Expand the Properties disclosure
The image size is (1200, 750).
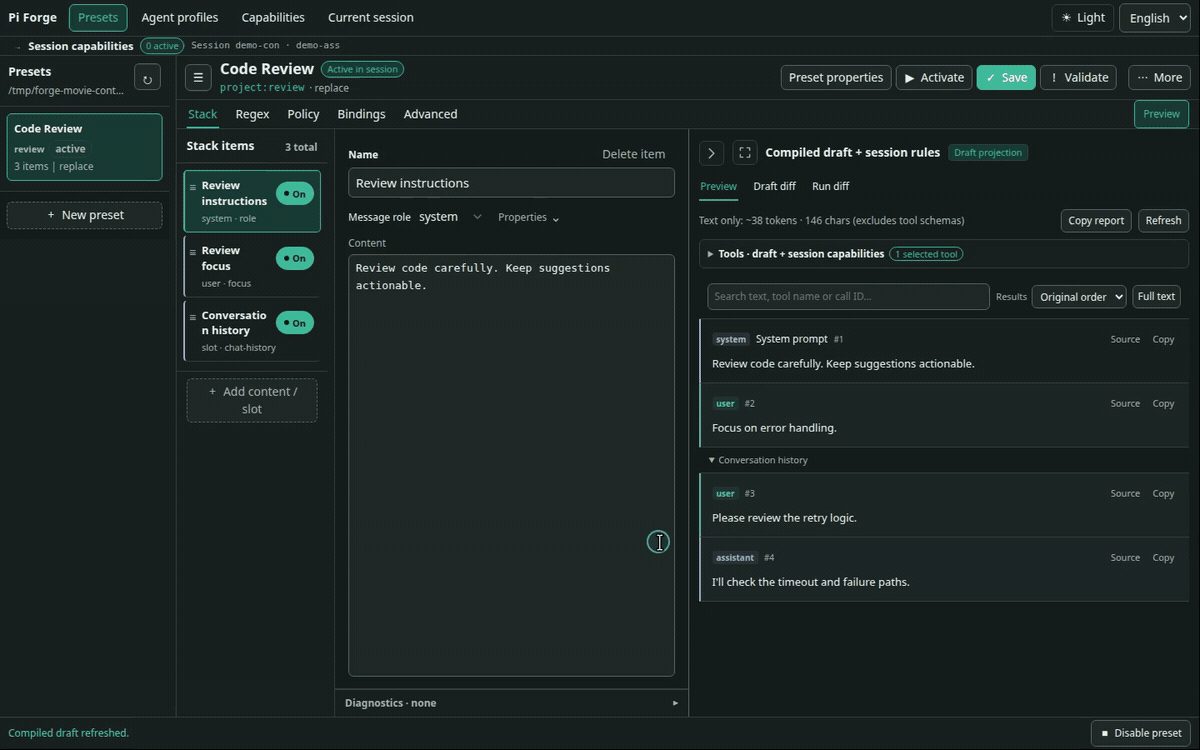point(528,217)
